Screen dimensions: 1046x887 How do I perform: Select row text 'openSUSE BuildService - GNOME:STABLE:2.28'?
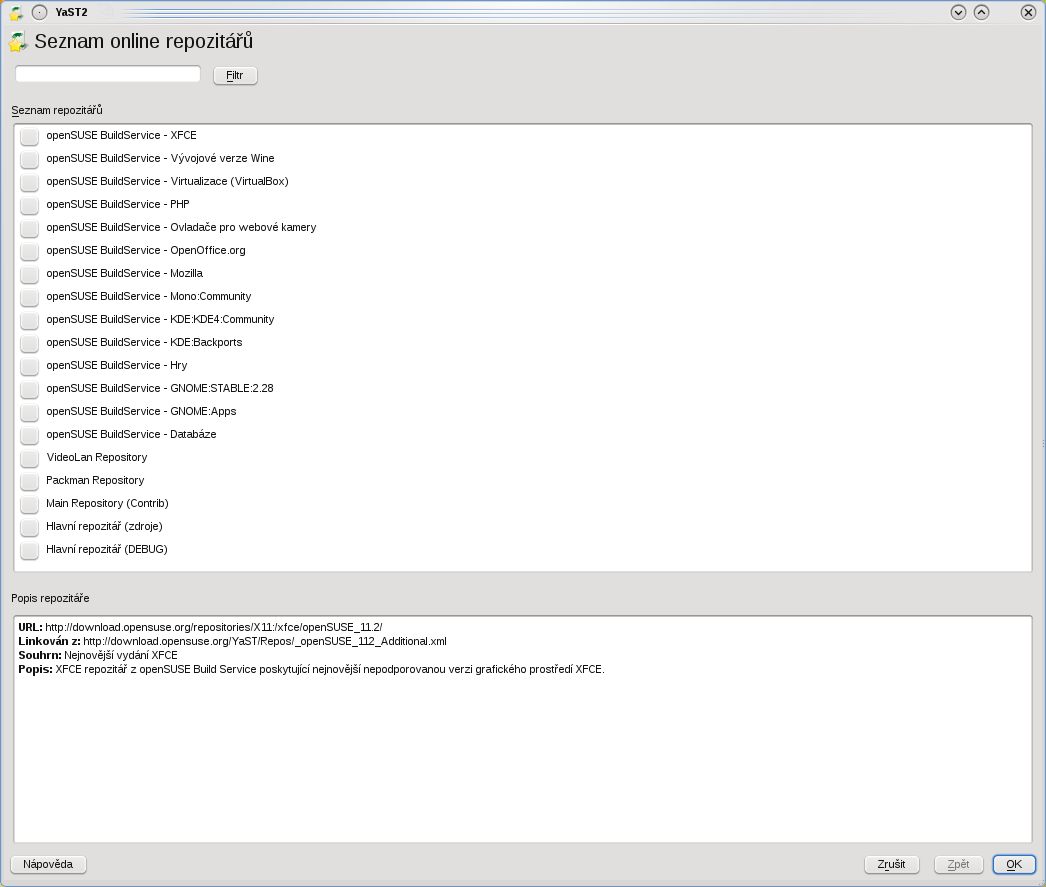[x=160, y=388]
